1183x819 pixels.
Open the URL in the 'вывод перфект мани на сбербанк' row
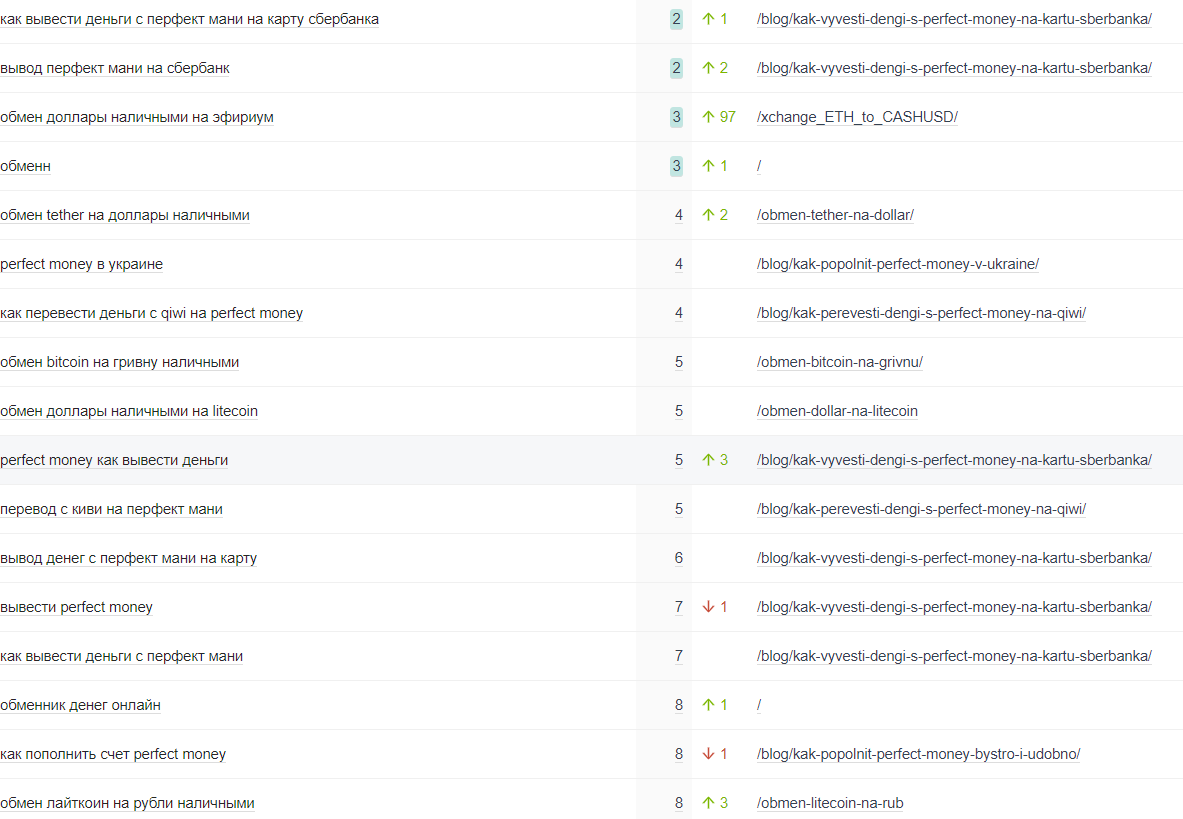pos(954,68)
